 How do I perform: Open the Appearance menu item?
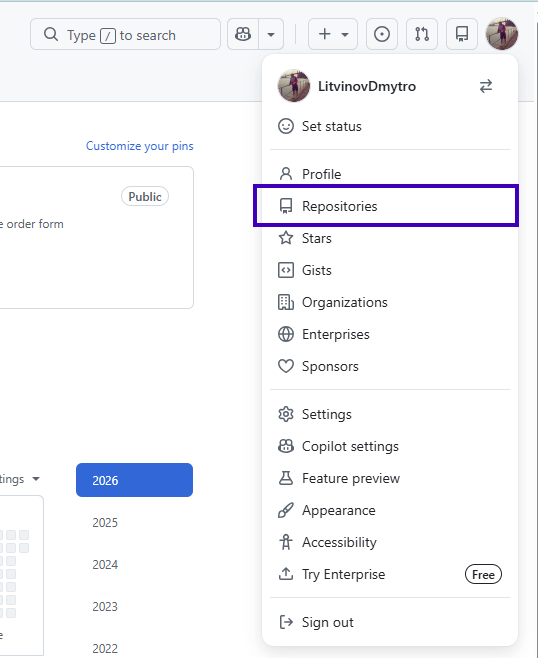pyautogui.click(x=390, y=511)
